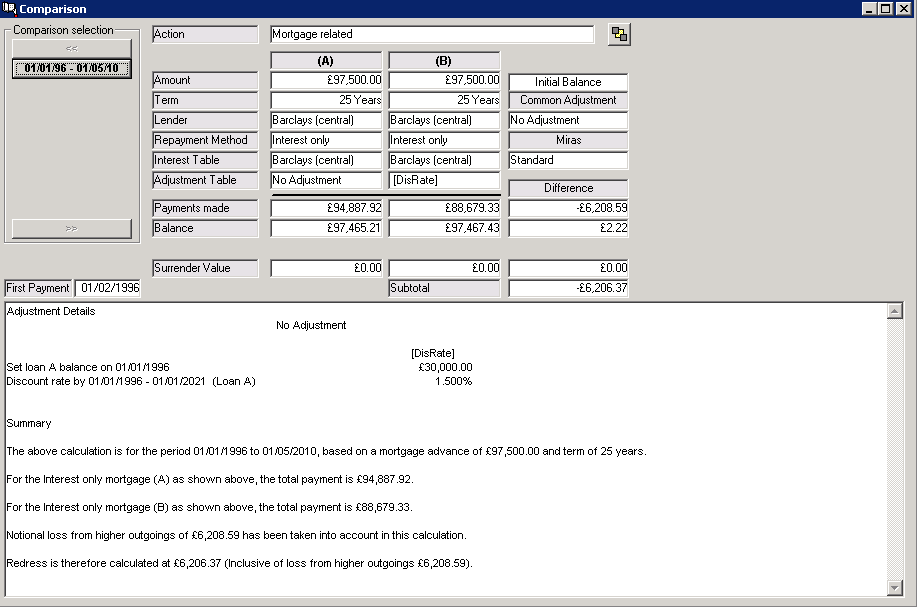Click Repayment Method (A) Interest only field
The image size is (917, 607).
click(x=326, y=140)
